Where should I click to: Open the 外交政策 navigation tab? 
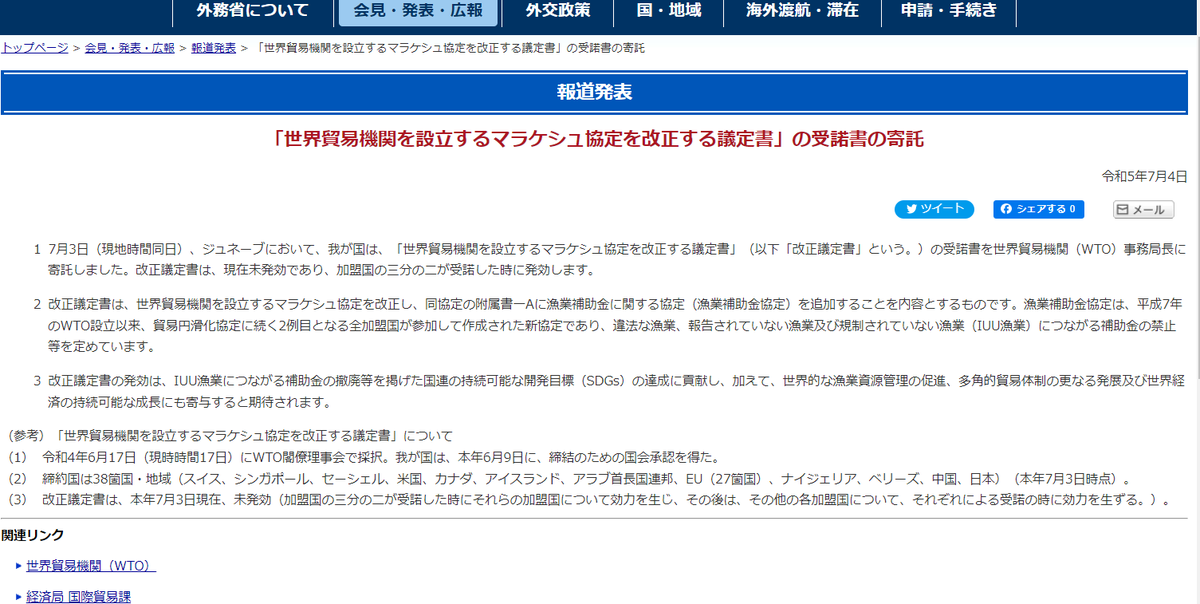(558, 11)
